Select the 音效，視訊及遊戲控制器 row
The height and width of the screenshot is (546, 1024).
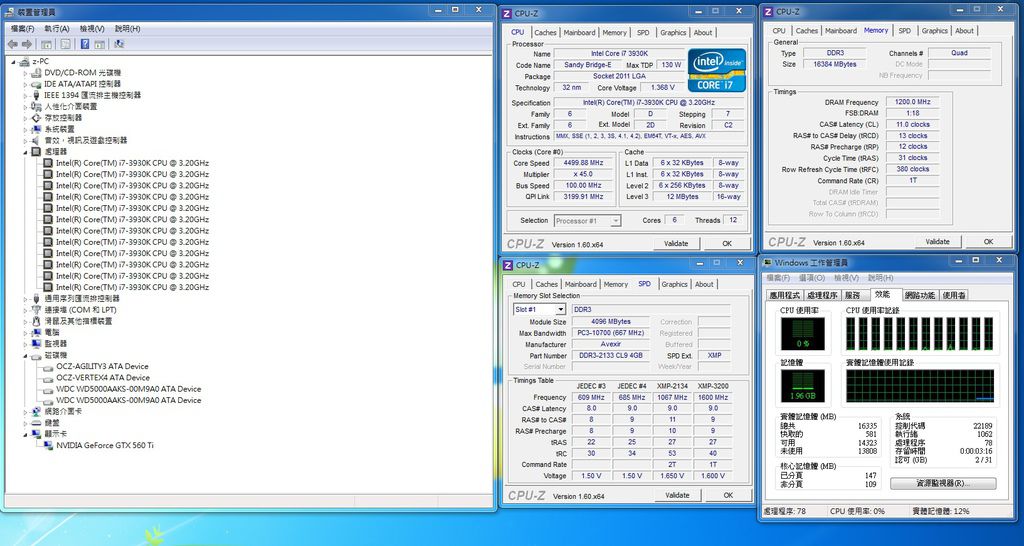(86, 140)
